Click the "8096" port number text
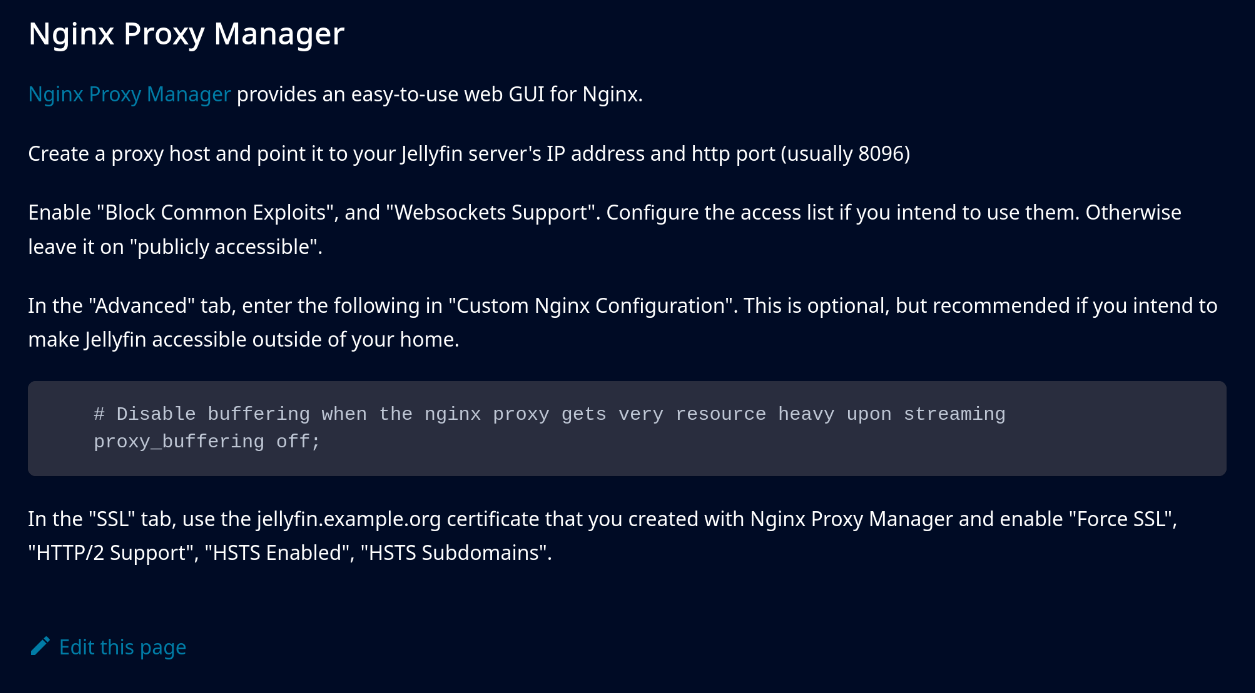 coord(880,154)
